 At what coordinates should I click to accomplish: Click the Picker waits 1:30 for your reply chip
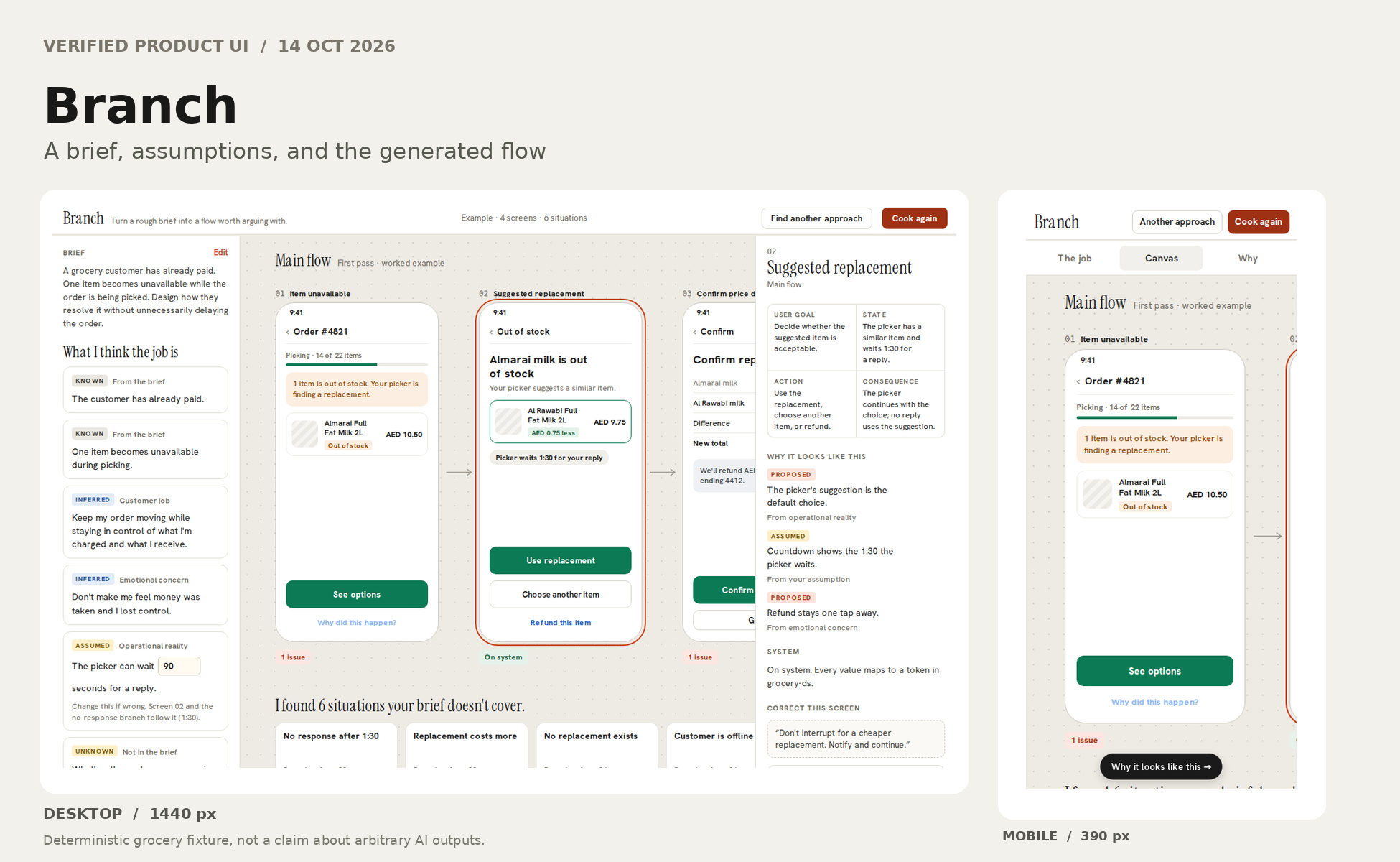[549, 458]
